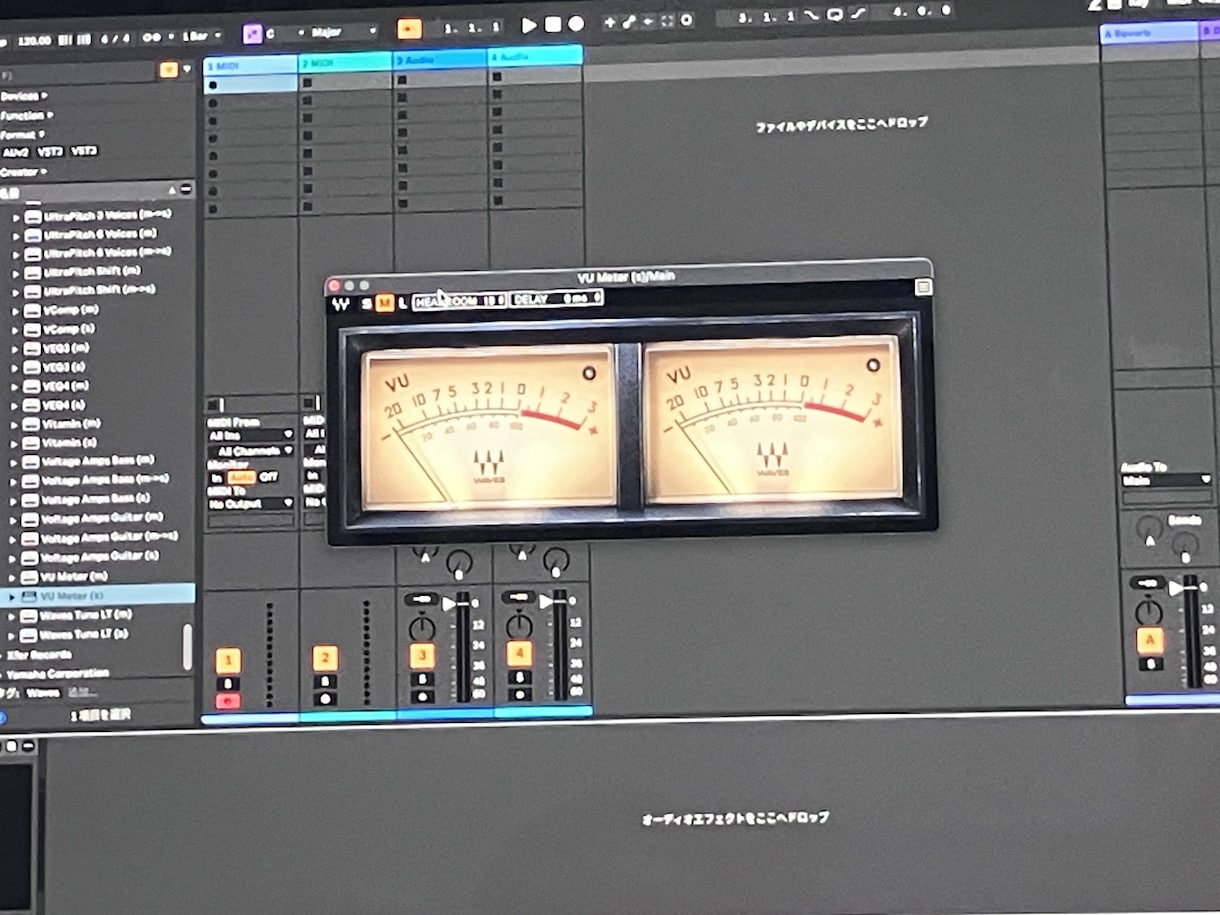Select the 4 Audio track header
Image resolution: width=1220 pixels, height=915 pixels.
pyautogui.click(x=535, y=56)
